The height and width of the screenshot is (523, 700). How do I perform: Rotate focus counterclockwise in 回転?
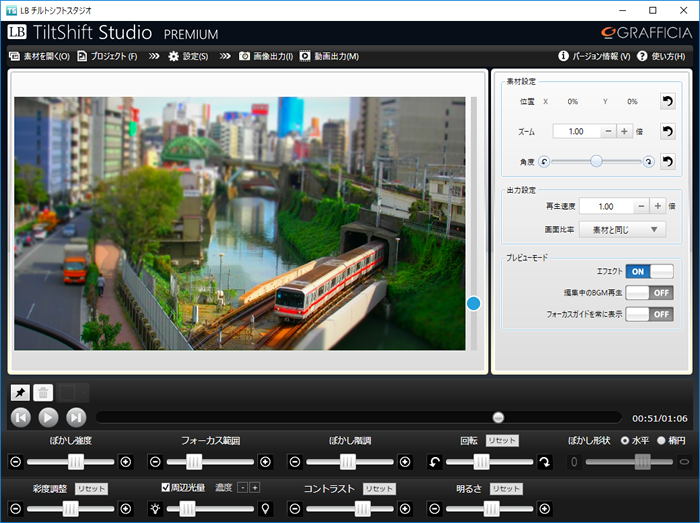[x=435, y=462]
